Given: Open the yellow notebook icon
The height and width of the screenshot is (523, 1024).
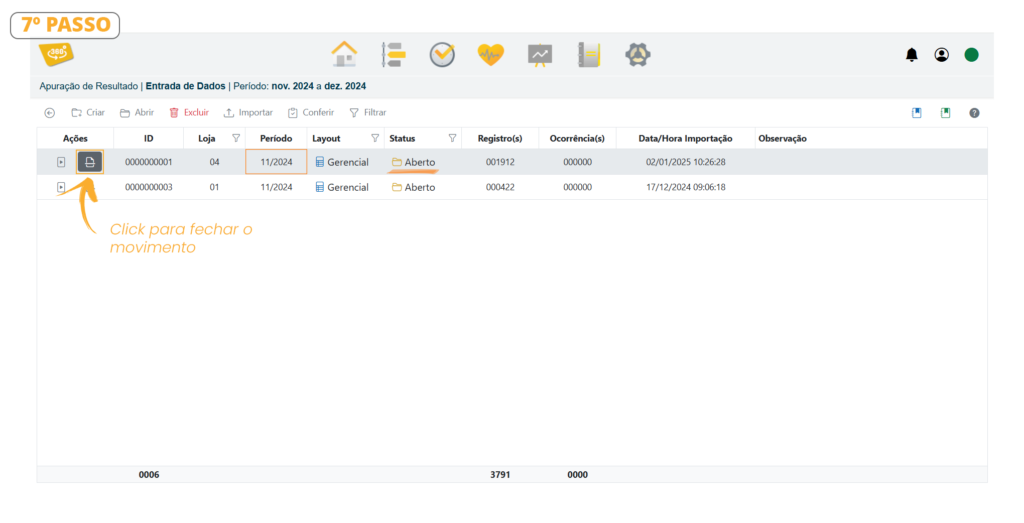Looking at the screenshot, I should [x=589, y=55].
